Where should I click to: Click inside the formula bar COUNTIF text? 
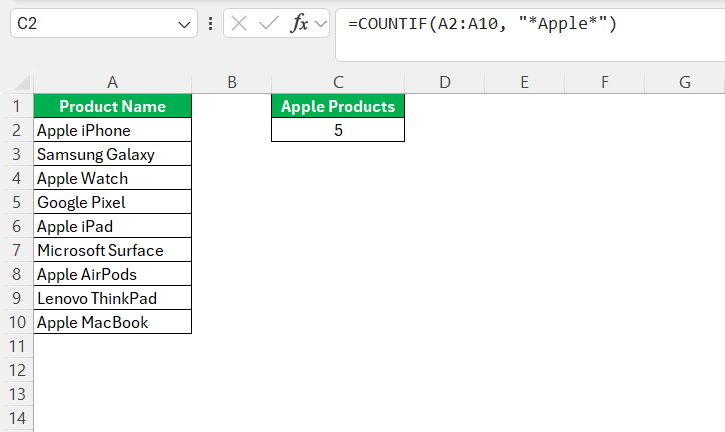click(x=482, y=24)
